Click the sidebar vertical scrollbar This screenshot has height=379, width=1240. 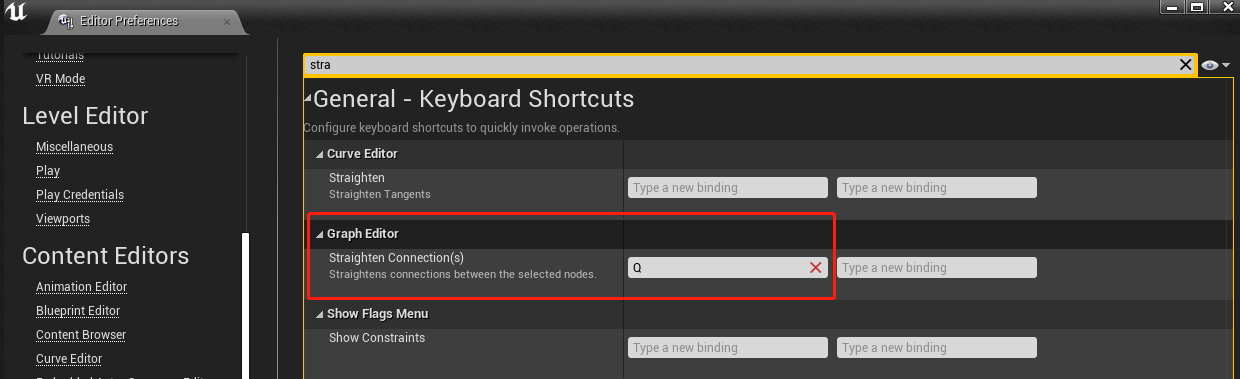pyautogui.click(x=246, y=305)
